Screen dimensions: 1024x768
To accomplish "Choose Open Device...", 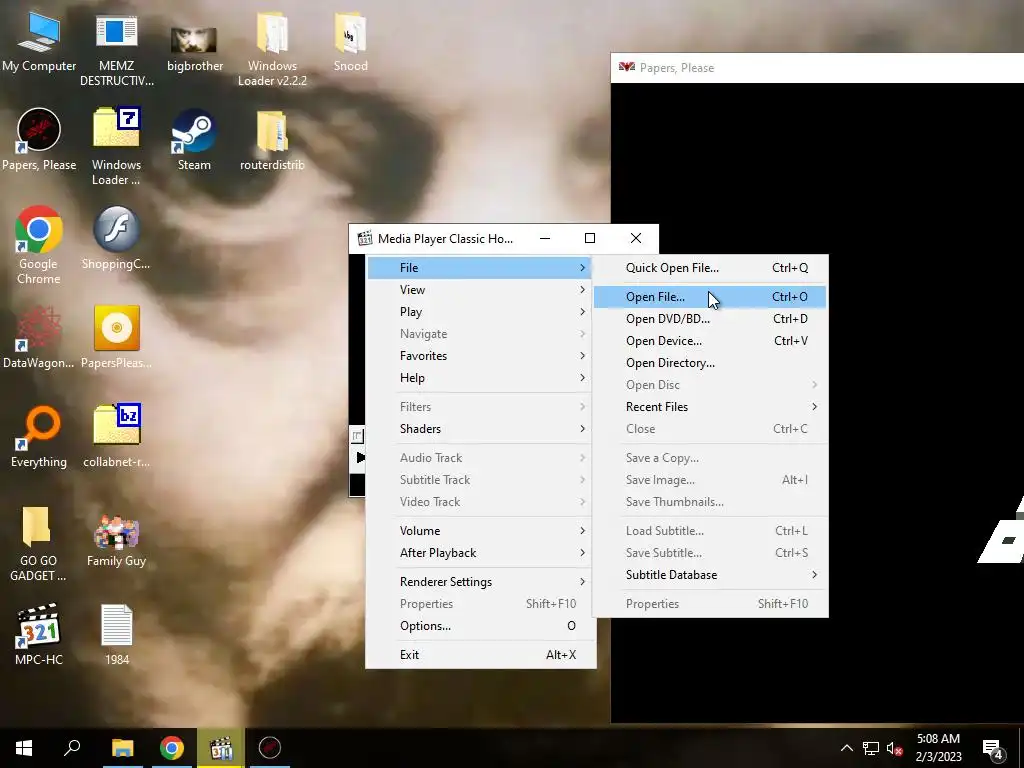I will 710,341.
